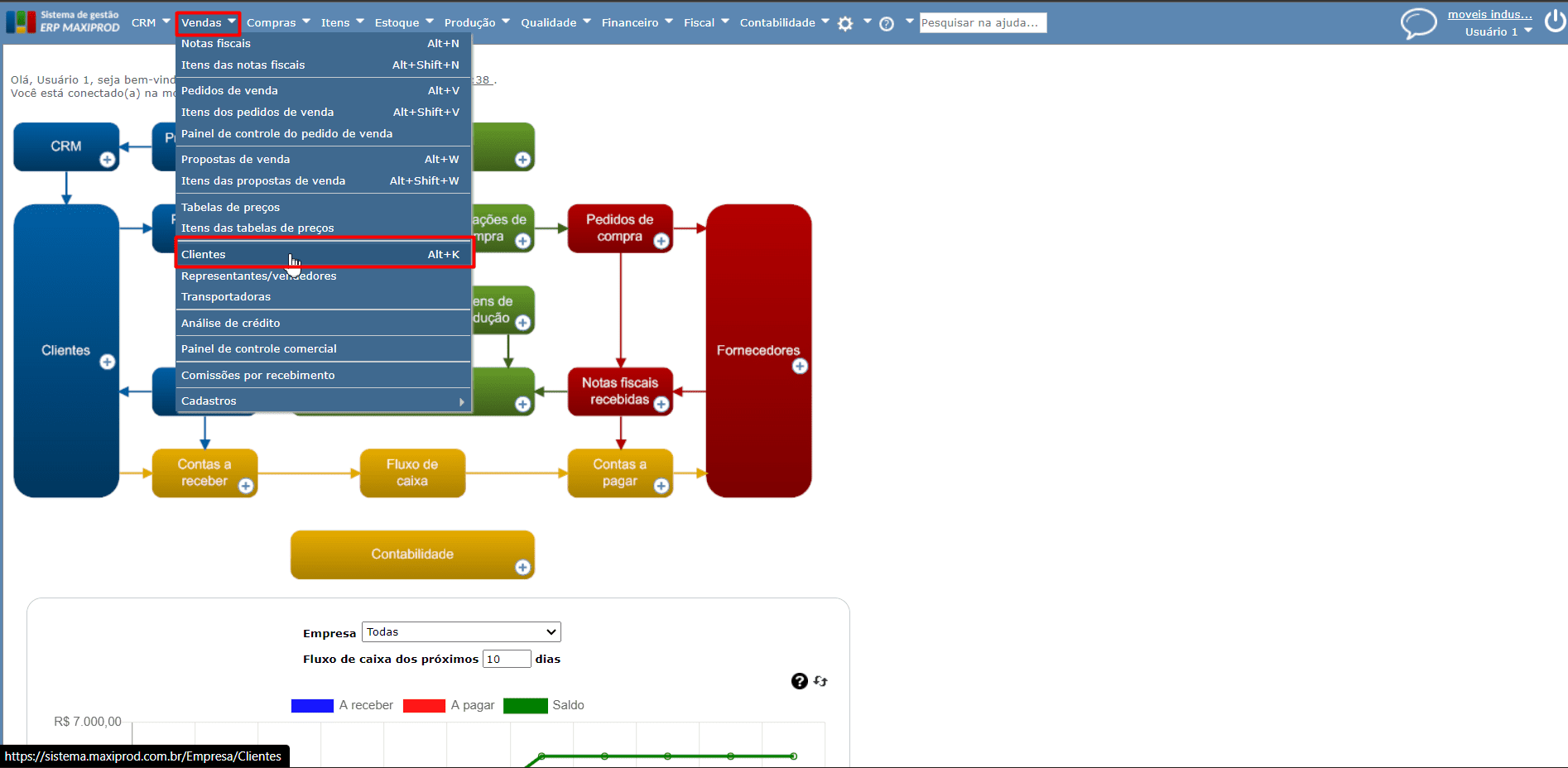The image size is (1568, 768).
Task: Select Pedidos de venda menu item
Action: point(324,90)
